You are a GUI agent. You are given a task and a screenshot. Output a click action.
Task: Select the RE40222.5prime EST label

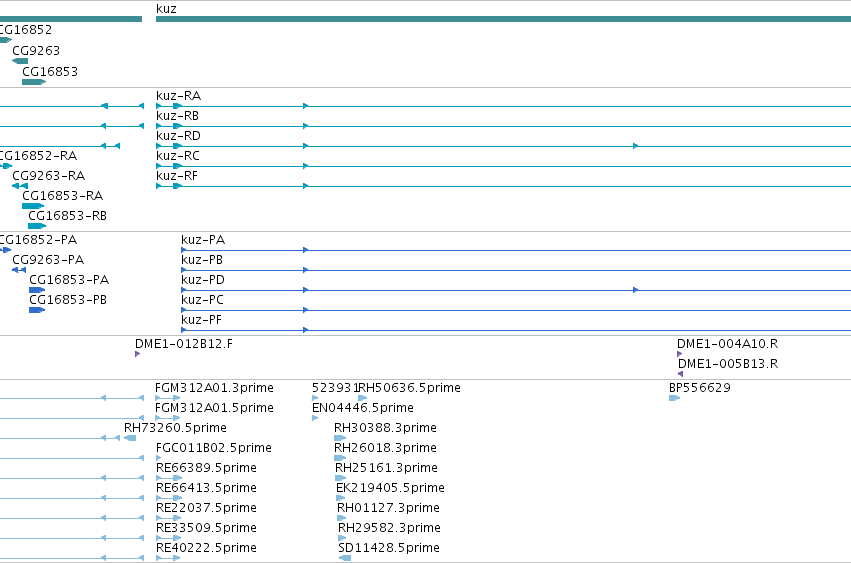point(206,548)
